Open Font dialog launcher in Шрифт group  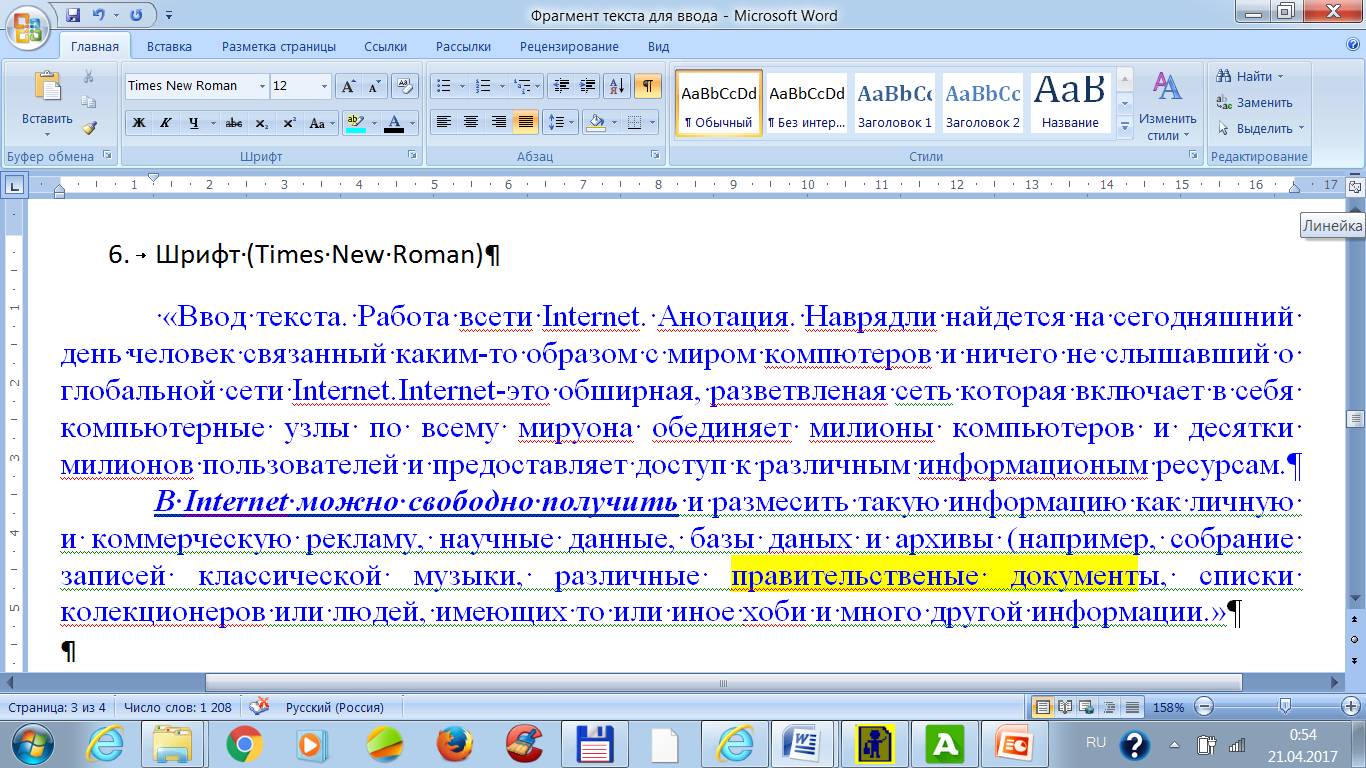pos(412,156)
